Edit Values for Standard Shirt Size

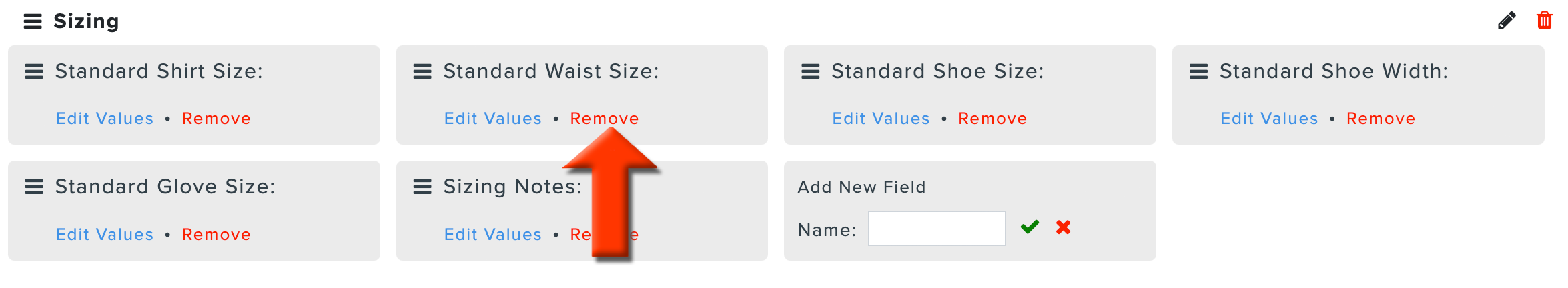point(105,119)
